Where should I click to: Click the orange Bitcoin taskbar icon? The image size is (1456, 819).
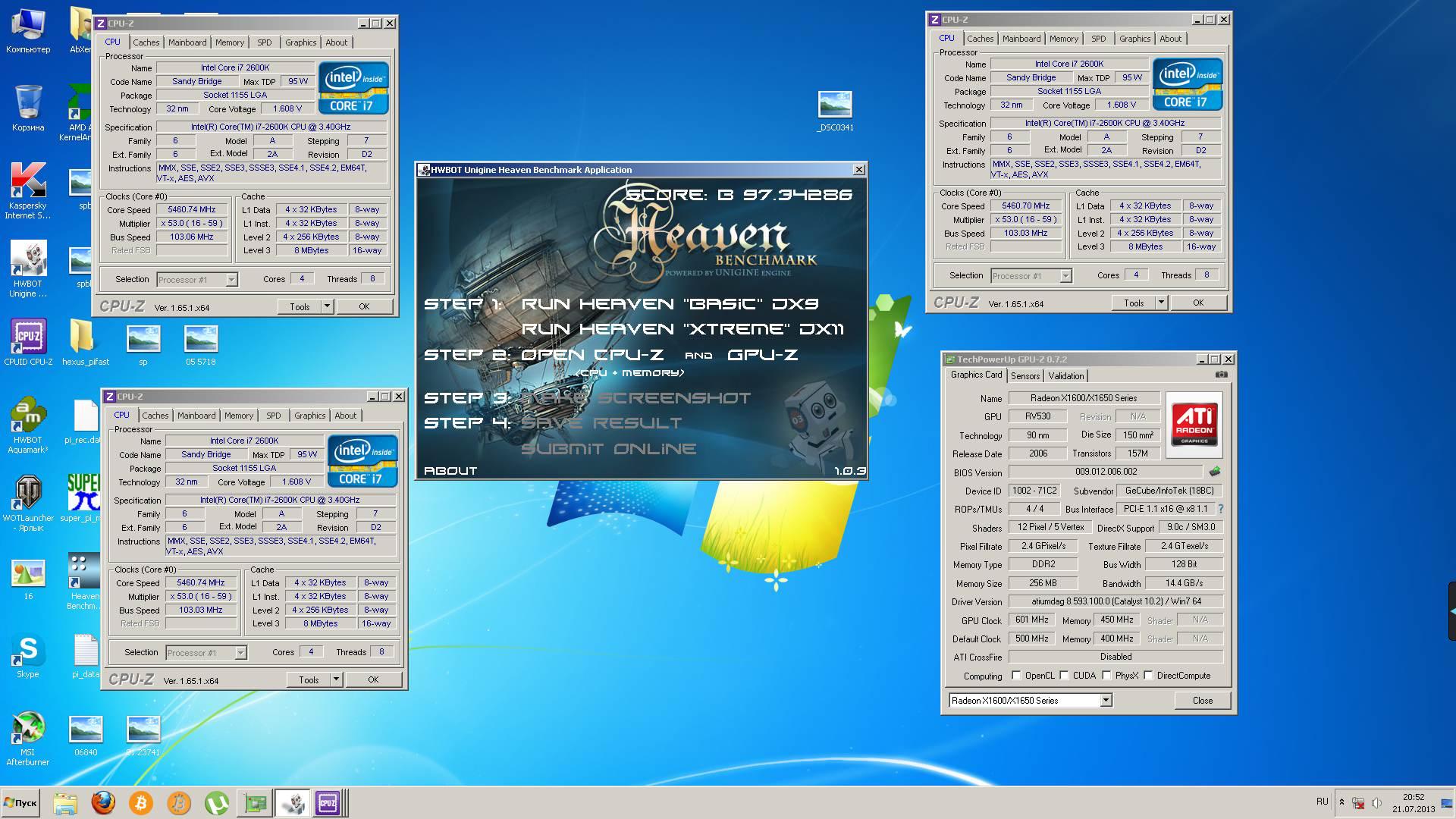coord(141,802)
